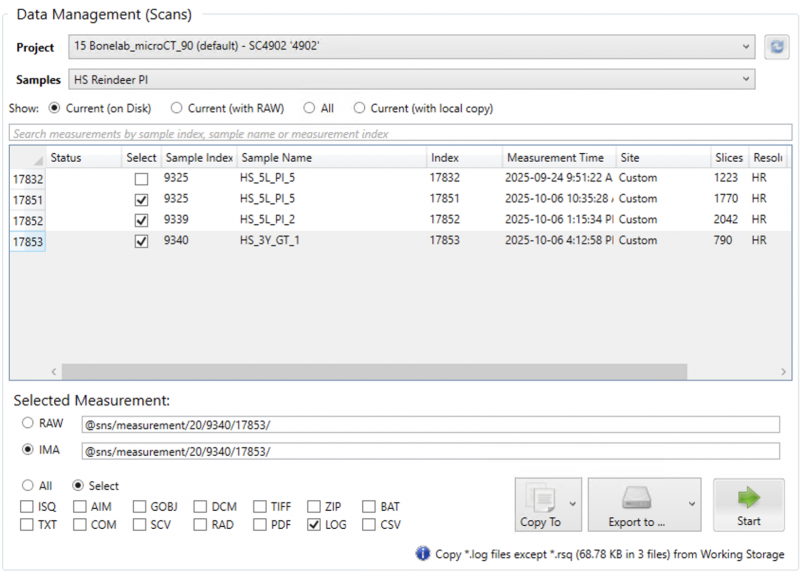Choose the All show filter radio button
Image resolution: width=800 pixels, height=572 pixels.
click(x=309, y=108)
